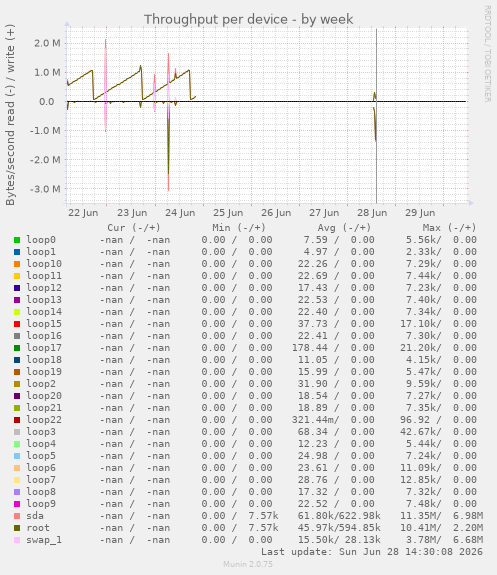Click the 'Cur (-/+)' column header
497x575 pixels.
coord(134,228)
